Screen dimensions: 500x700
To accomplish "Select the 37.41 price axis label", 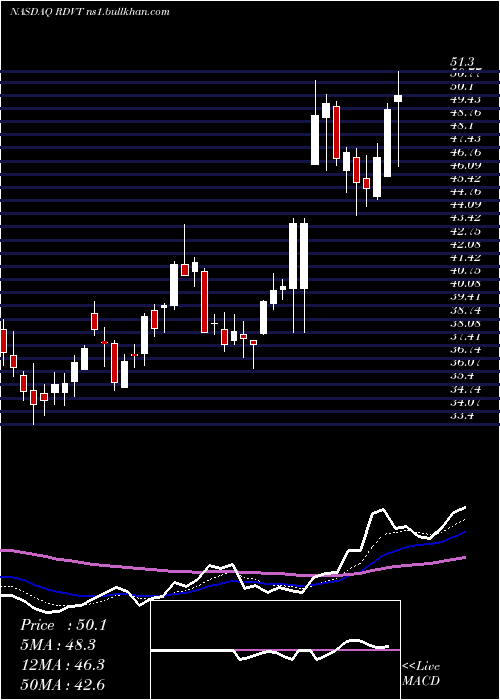I will pyautogui.click(x=465, y=336).
